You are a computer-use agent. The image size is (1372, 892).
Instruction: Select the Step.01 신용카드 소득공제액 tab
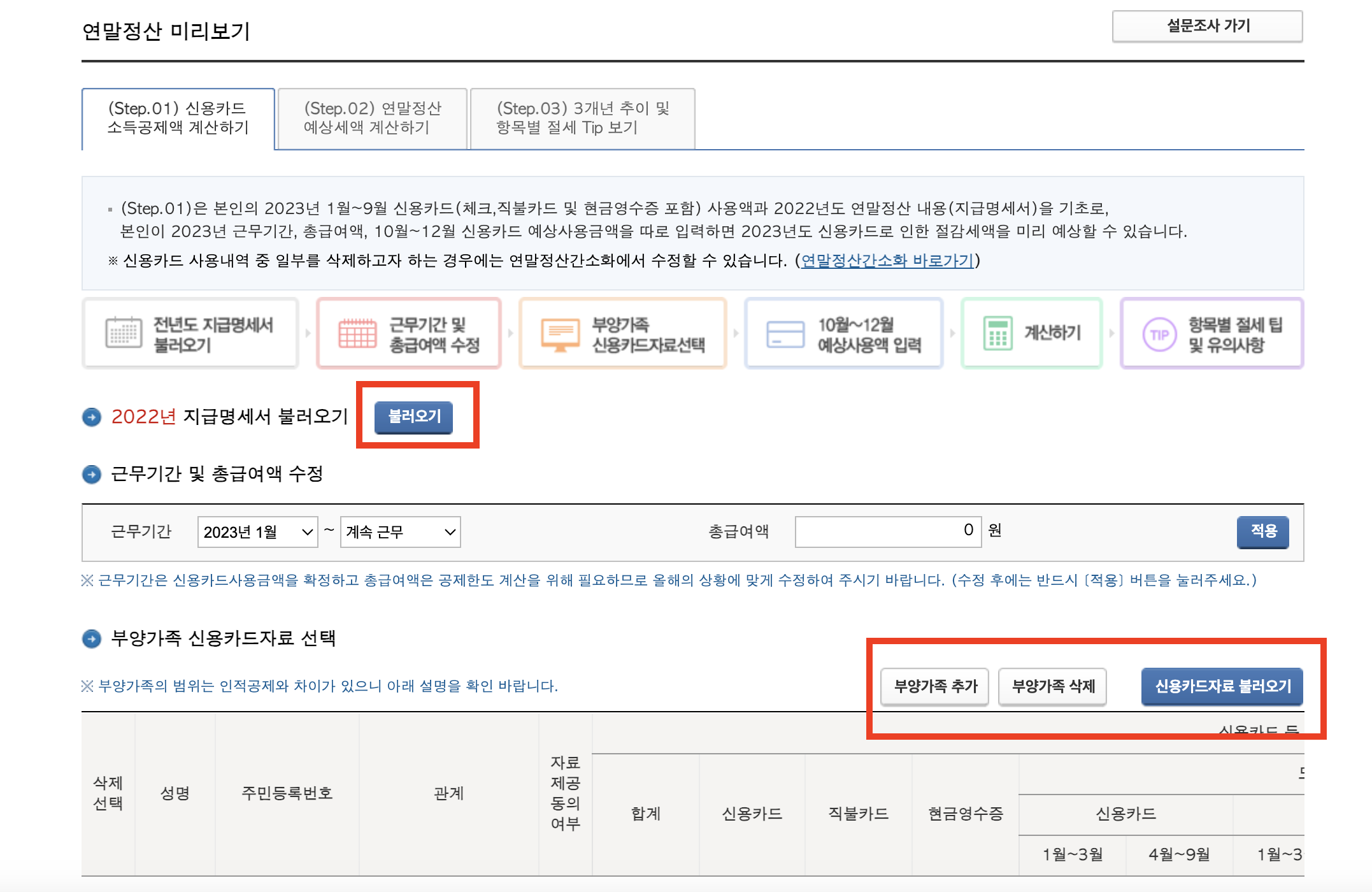pos(178,119)
